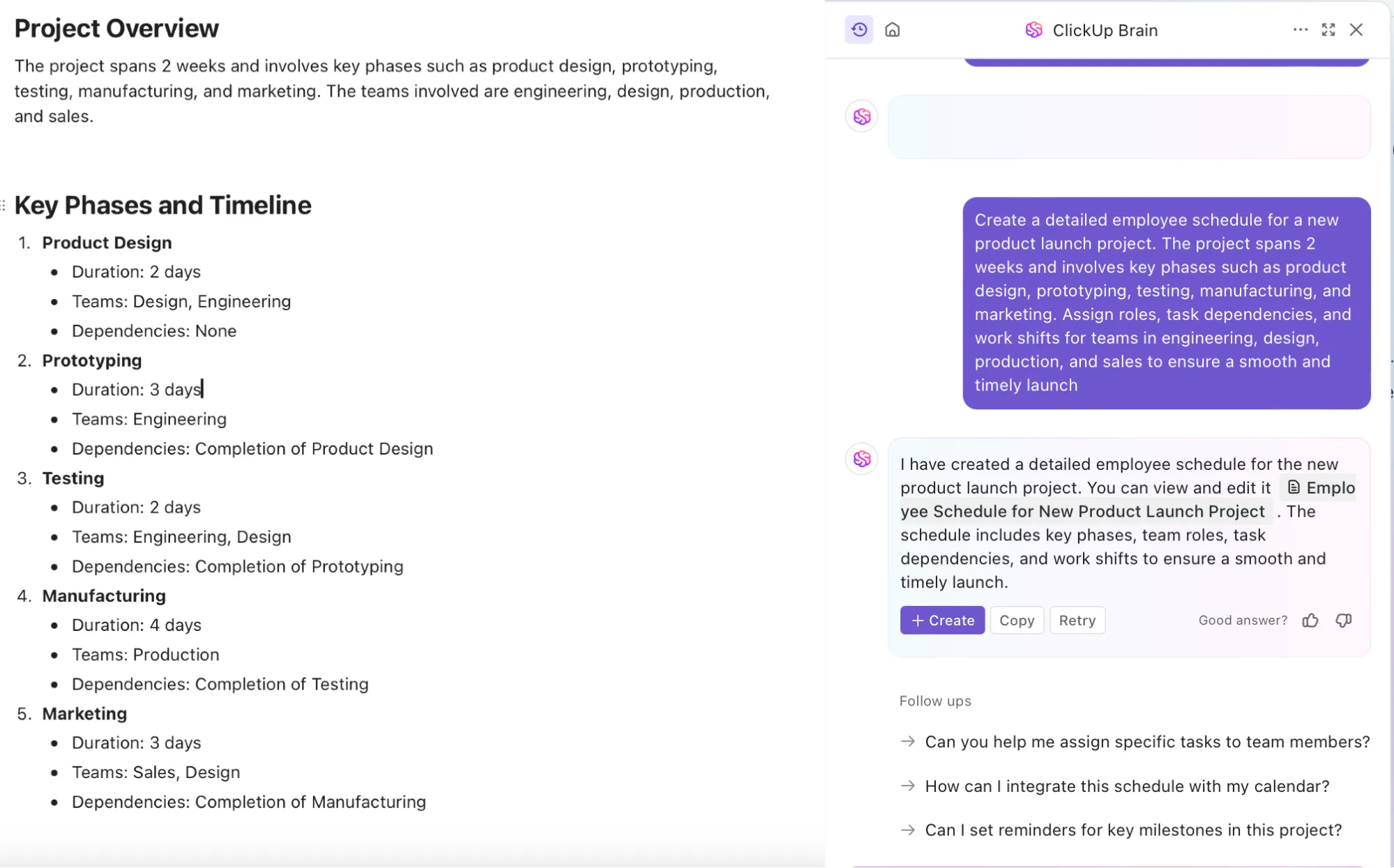Click 'Dependencies: Completion of Testing'

[x=220, y=685]
